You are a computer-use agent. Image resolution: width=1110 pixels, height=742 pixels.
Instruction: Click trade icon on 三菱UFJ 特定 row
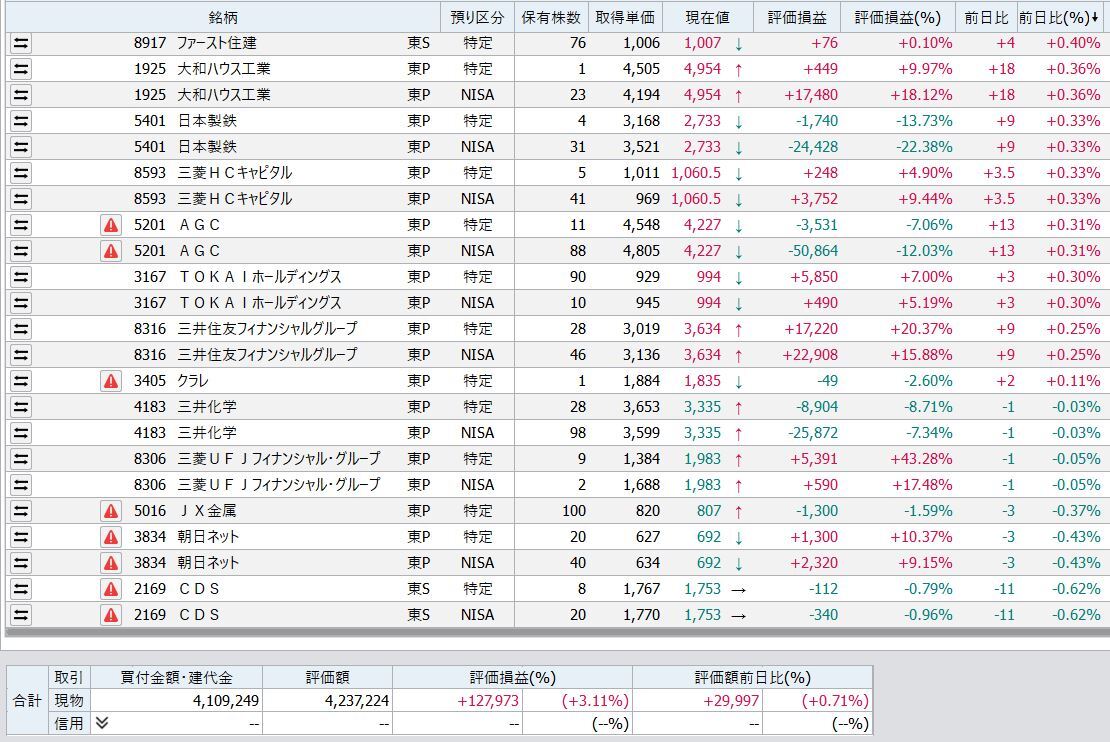click(x=21, y=459)
